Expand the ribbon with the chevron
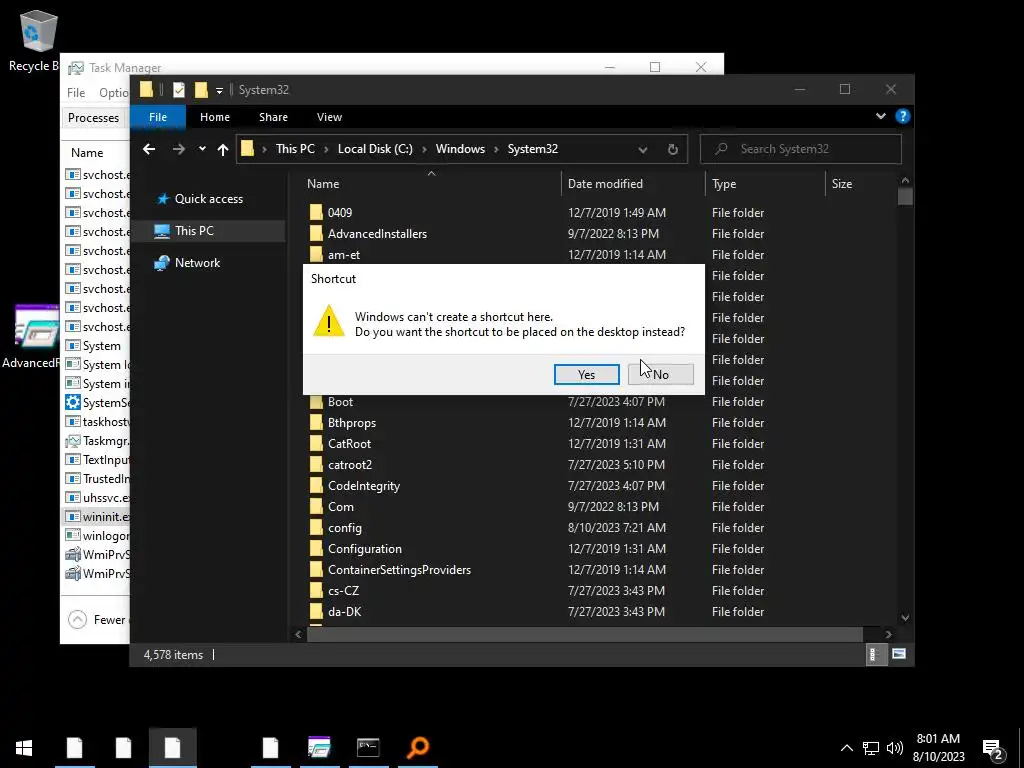 880,116
